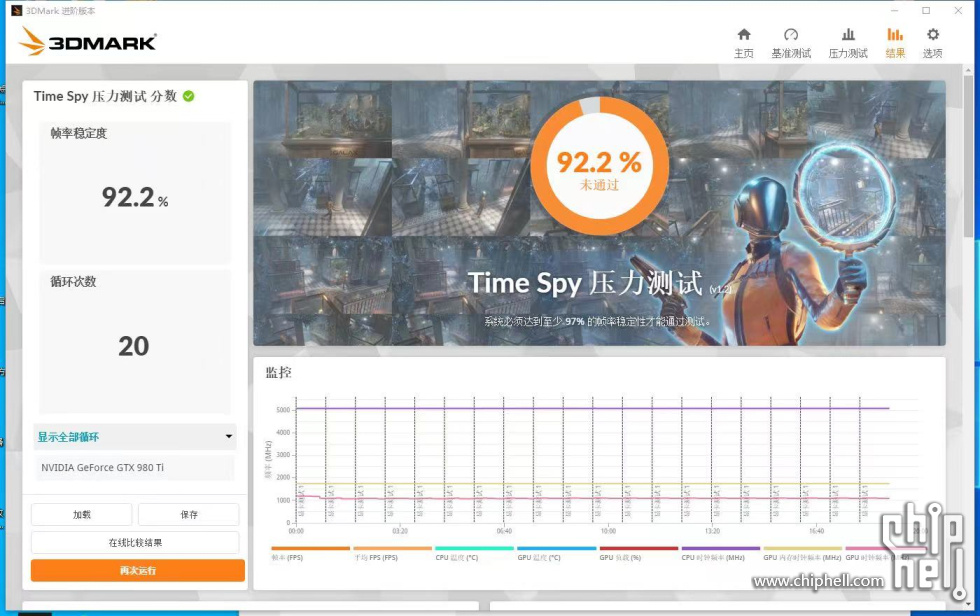The image size is (980, 616).
Task: Toggle the GPU 温度 (°C) legend item
Action: tap(539, 557)
